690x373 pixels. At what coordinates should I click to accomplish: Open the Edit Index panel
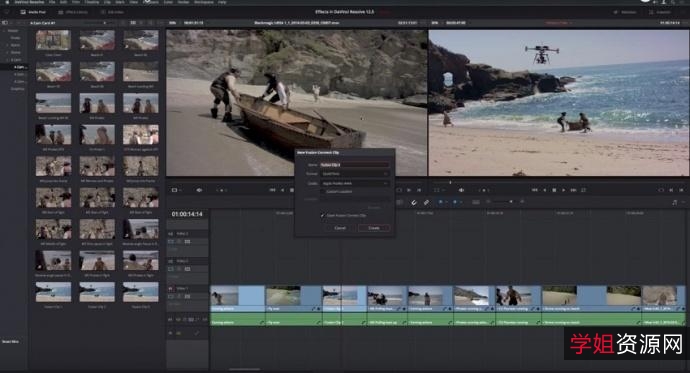(x=112, y=12)
